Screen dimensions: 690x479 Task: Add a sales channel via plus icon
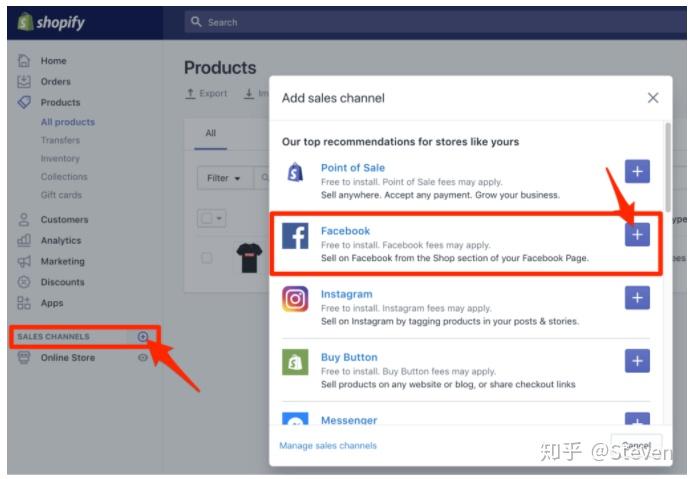click(143, 336)
